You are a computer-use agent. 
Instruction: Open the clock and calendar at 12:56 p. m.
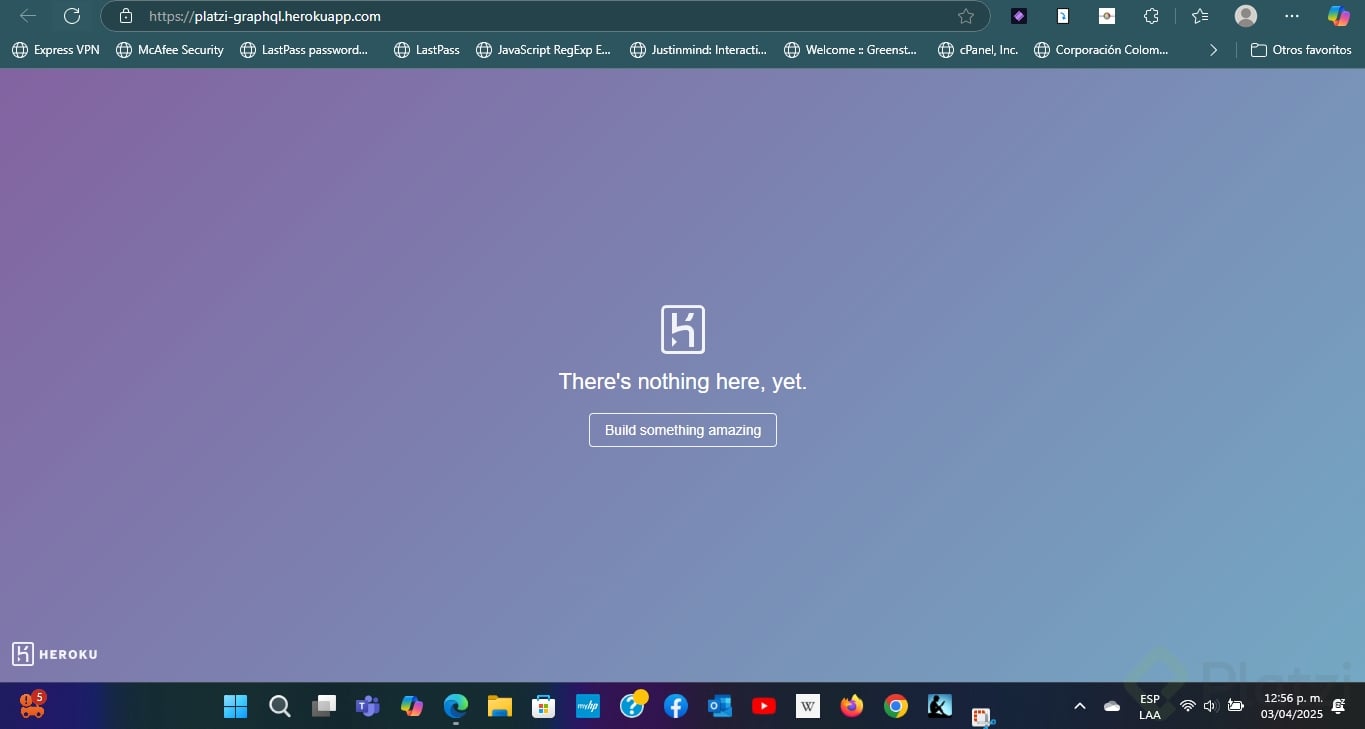(1292, 706)
